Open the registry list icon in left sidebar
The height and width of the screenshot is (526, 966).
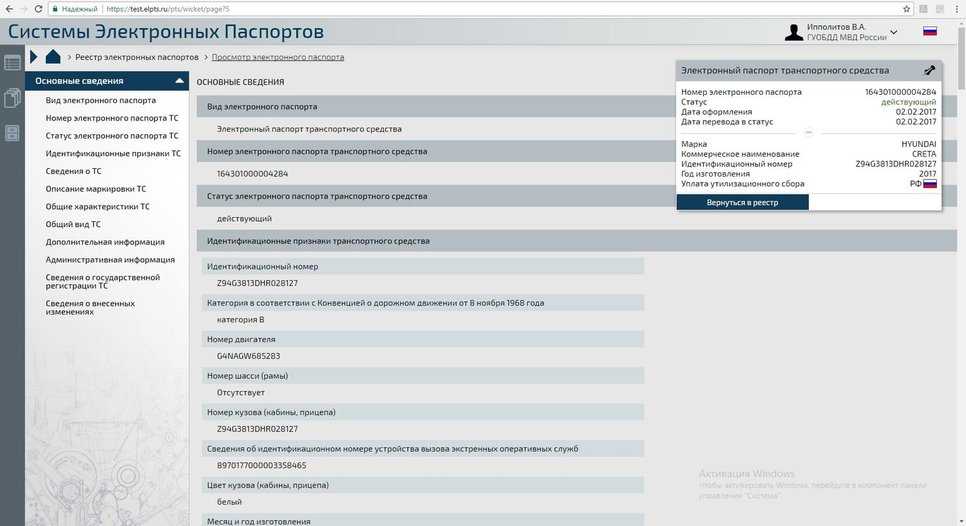(12, 63)
